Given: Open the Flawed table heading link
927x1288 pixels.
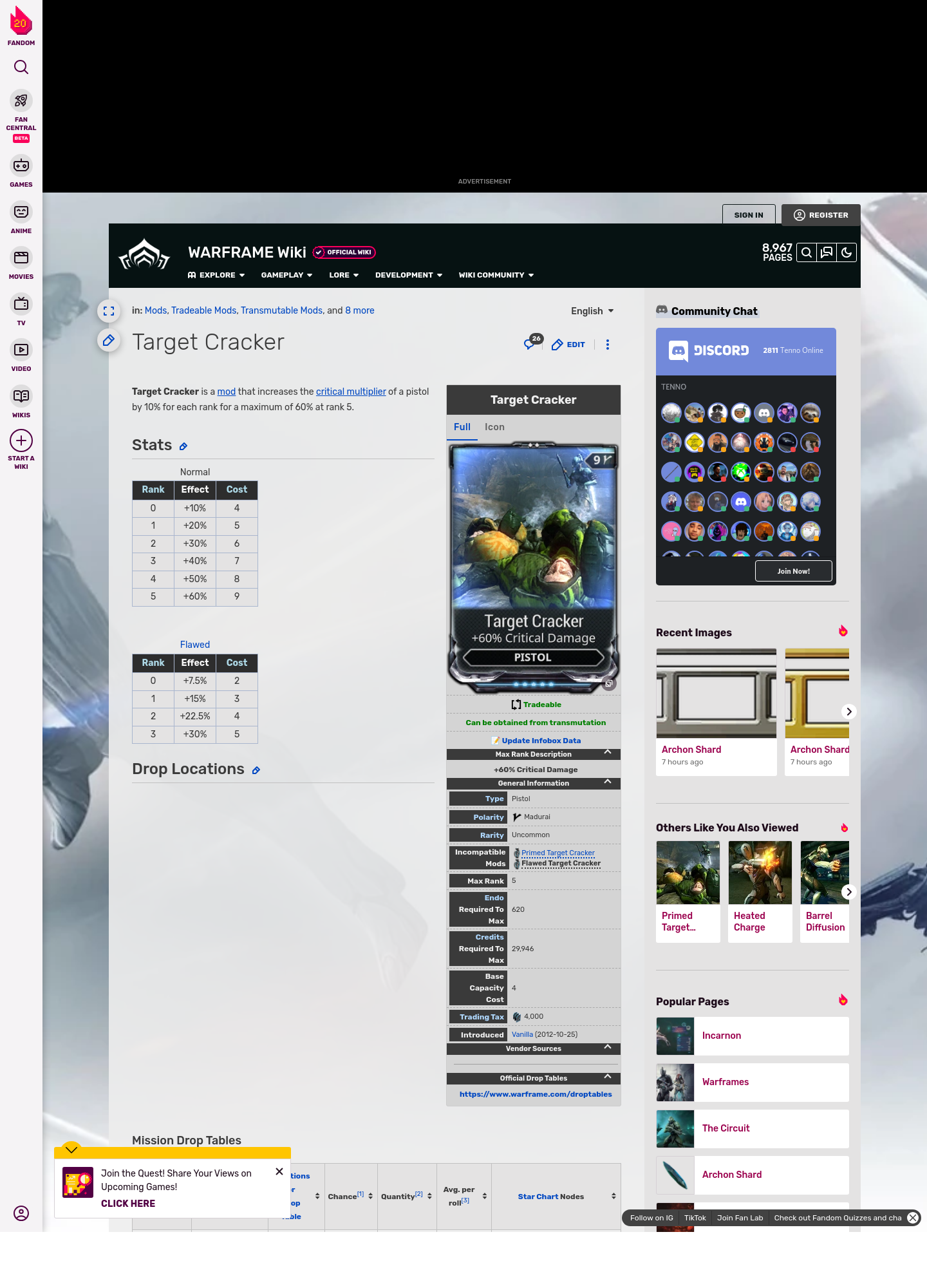Looking at the screenshot, I should click(195, 645).
